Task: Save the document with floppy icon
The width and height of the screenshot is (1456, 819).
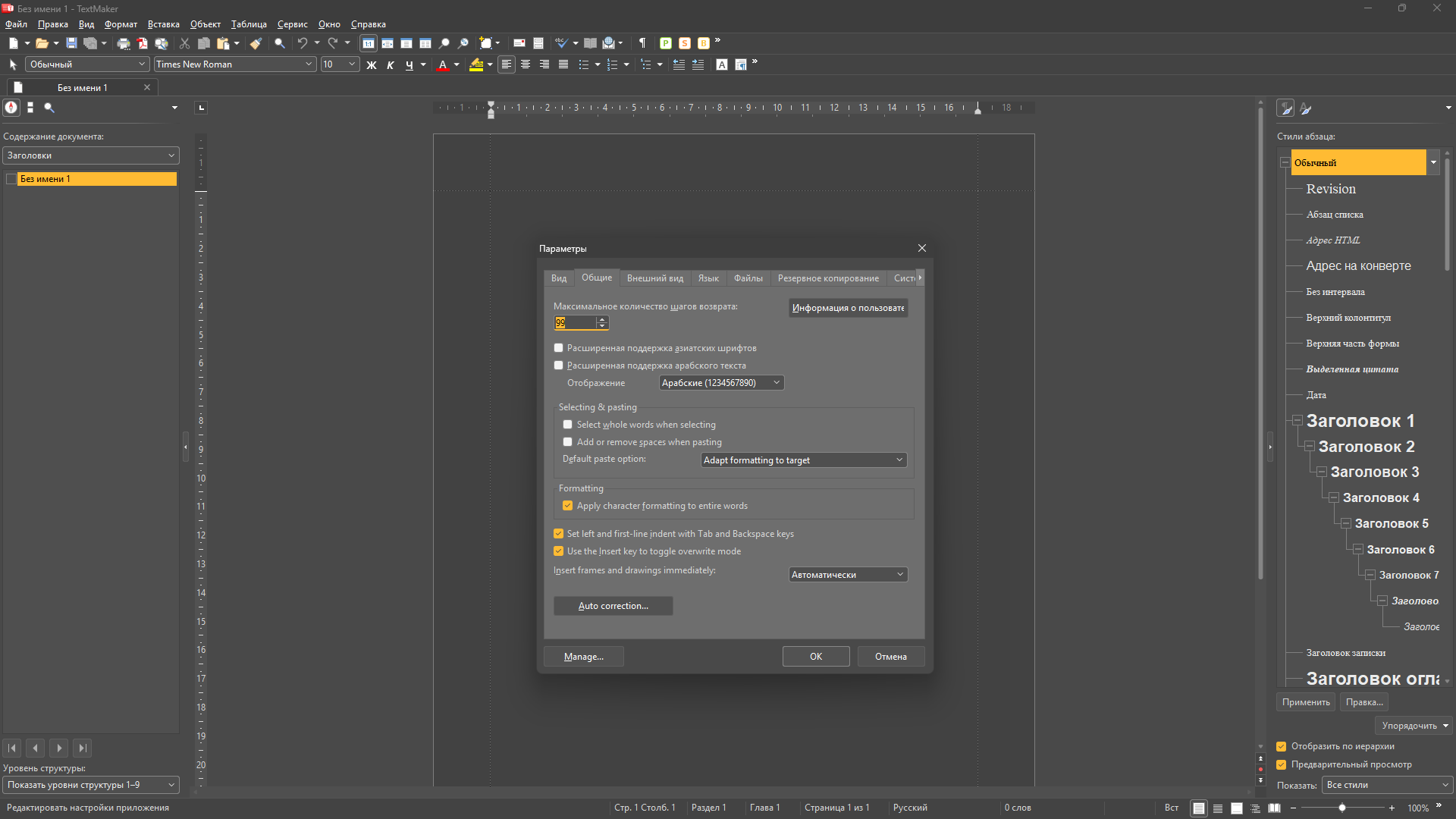Action: click(x=71, y=43)
